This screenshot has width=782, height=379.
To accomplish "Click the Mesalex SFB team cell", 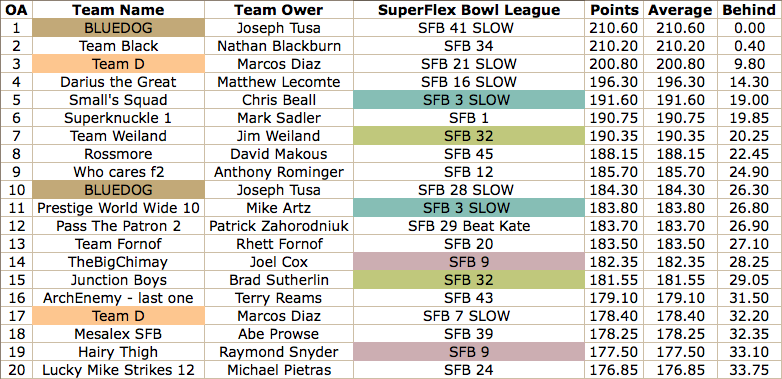I will click(x=118, y=334).
